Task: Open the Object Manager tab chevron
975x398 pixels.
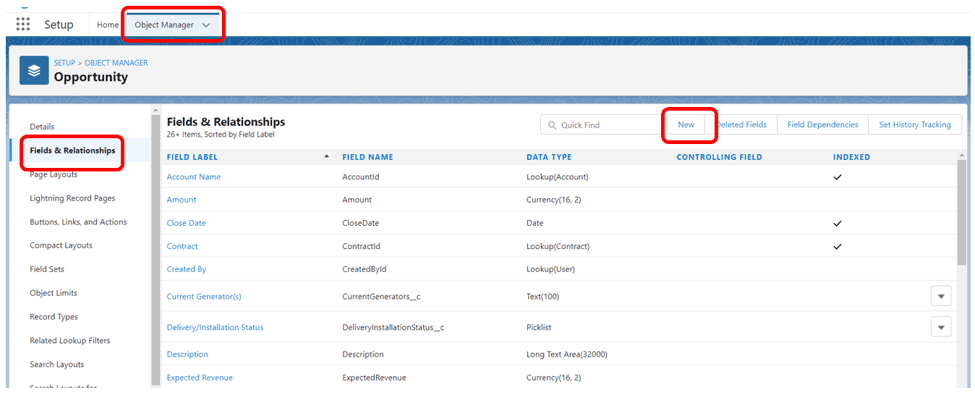Action: 206,25
